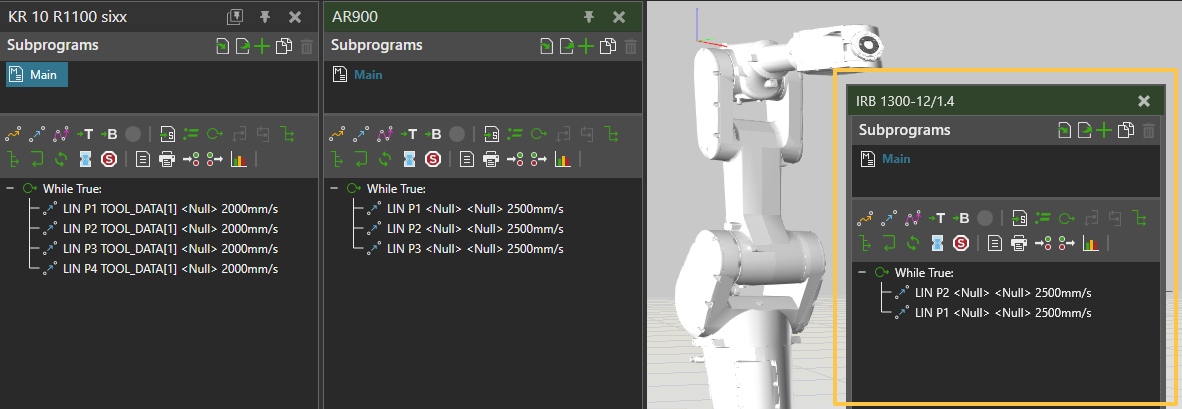Collapse While True loop in AR900 program

[334, 189]
